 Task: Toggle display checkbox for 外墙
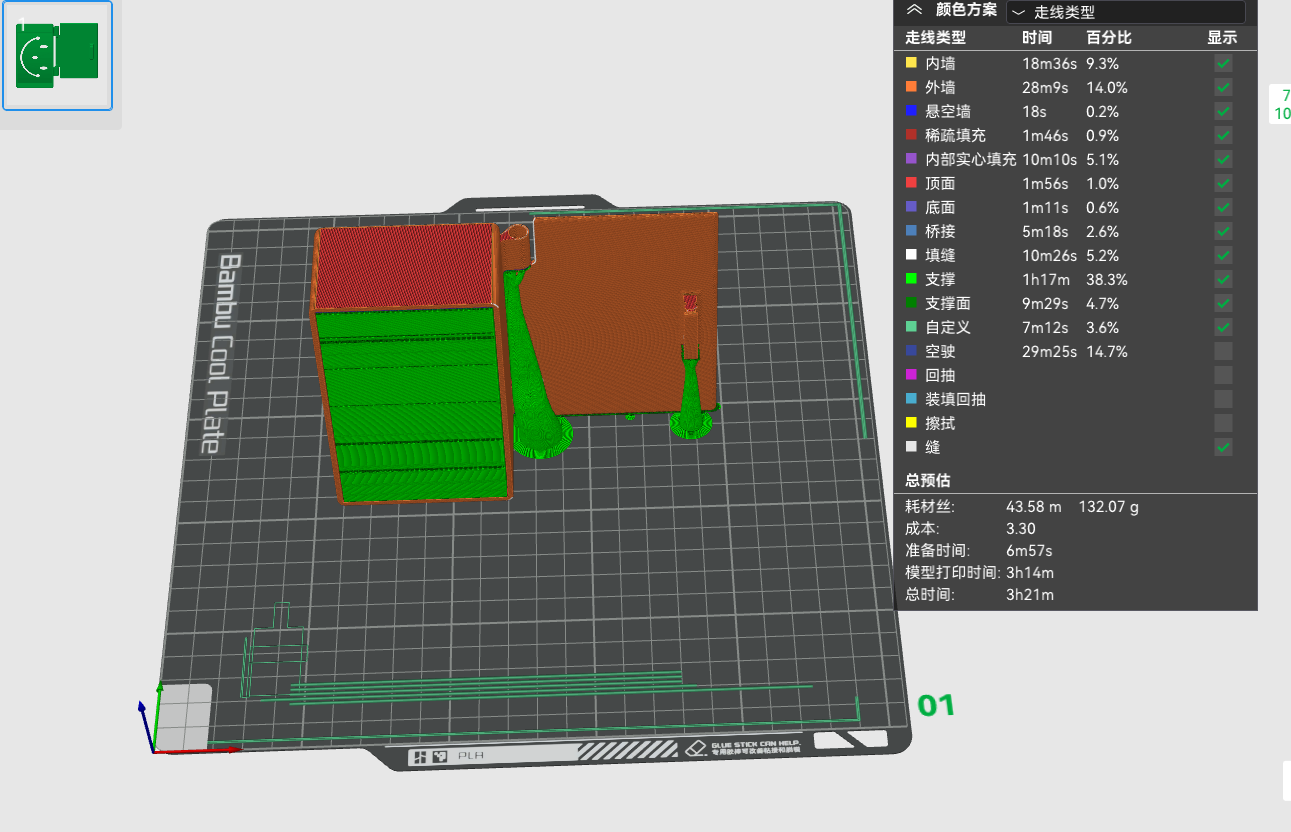(x=1223, y=87)
